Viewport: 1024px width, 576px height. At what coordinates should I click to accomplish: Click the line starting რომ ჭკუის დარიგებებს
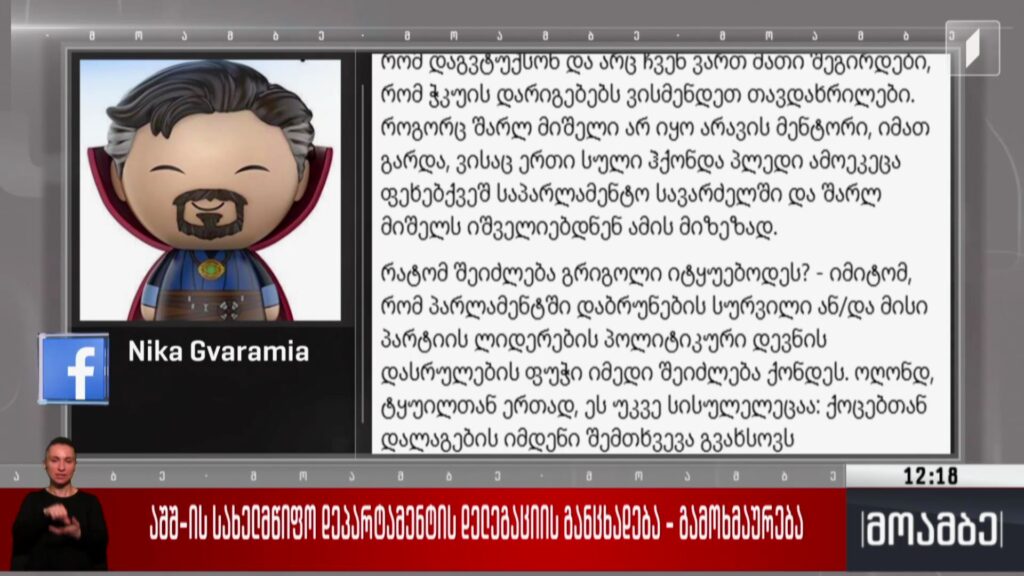[x=648, y=95]
